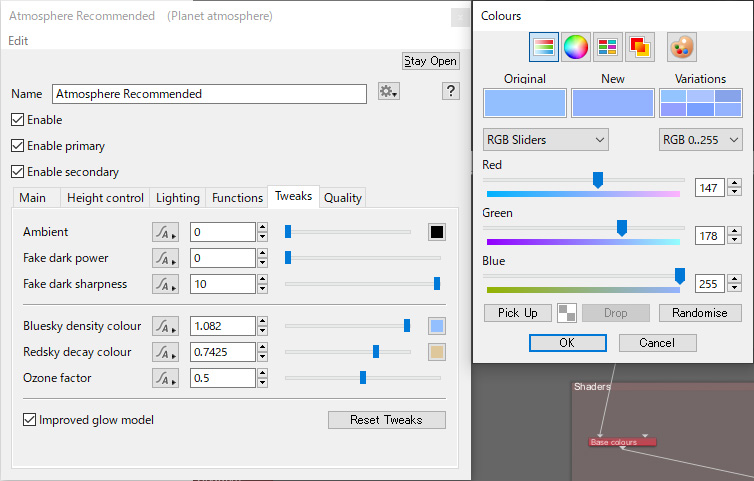
Task: Open the question mark help button
Action: 451,91
